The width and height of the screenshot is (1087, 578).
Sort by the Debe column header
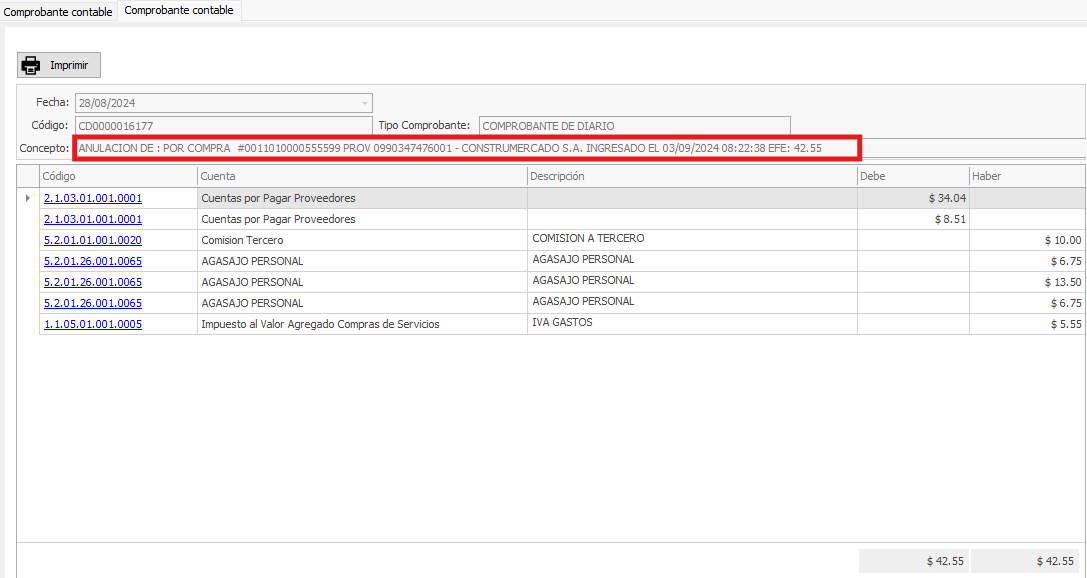click(x=912, y=176)
